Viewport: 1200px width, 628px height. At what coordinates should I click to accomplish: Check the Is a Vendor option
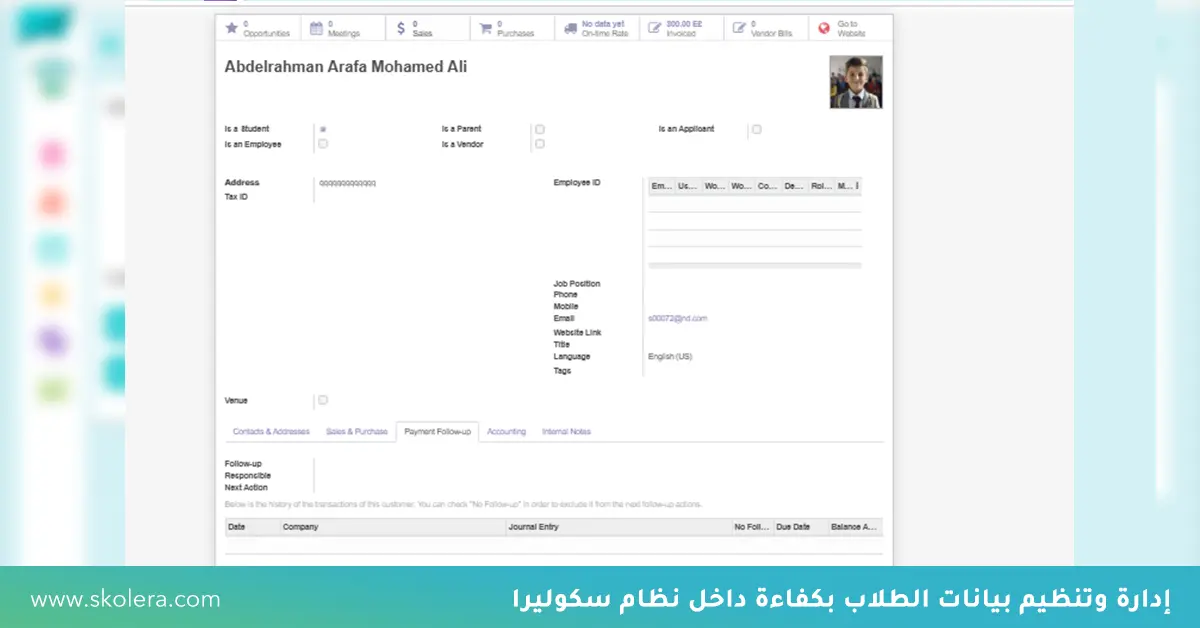click(x=539, y=143)
